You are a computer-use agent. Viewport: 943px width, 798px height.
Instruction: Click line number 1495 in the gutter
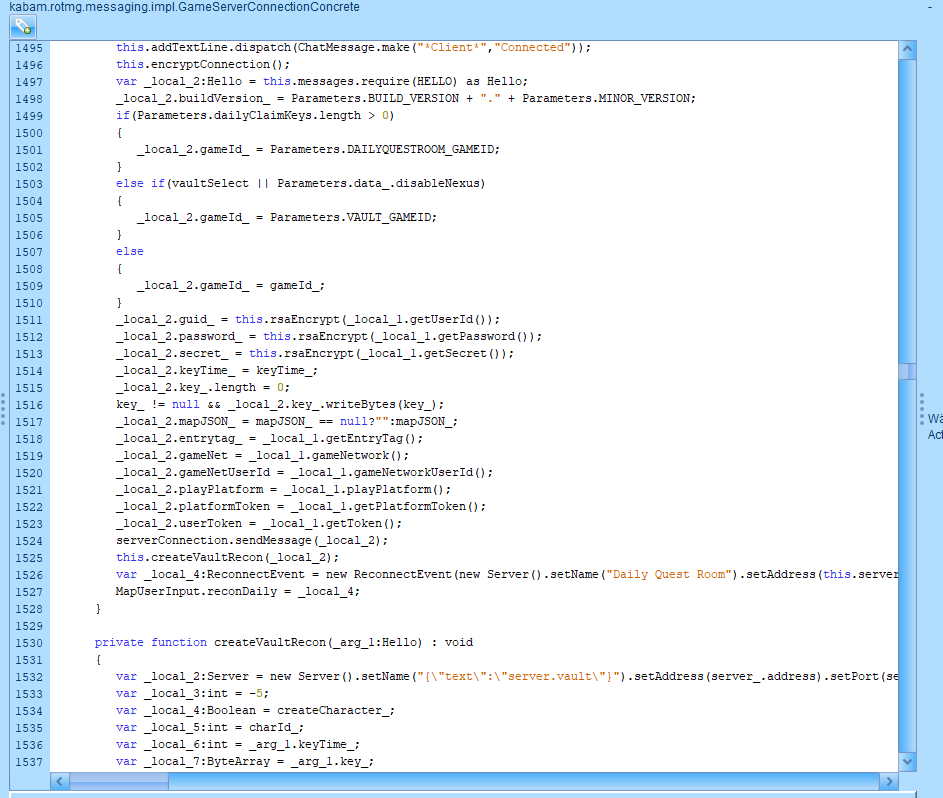pos(30,47)
